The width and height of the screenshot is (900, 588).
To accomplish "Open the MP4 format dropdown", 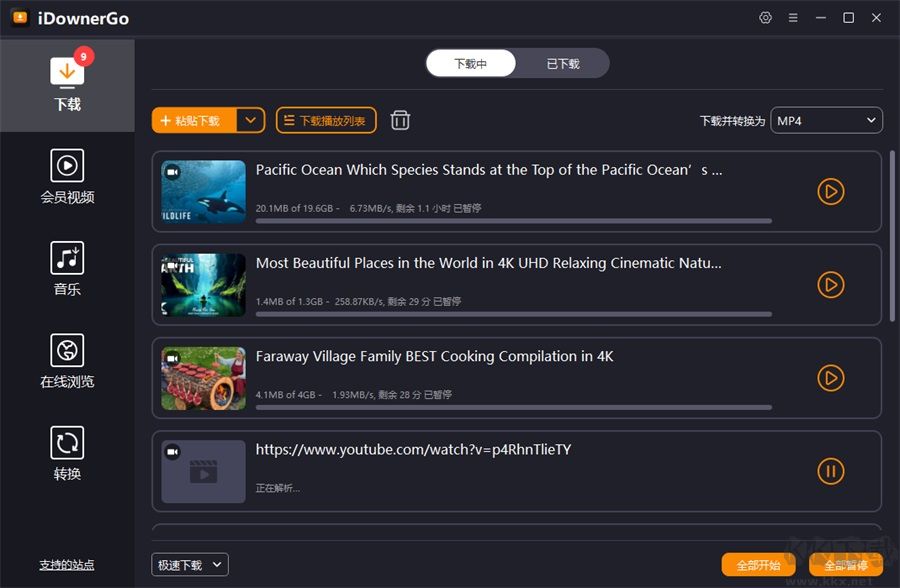I will tap(826, 121).
